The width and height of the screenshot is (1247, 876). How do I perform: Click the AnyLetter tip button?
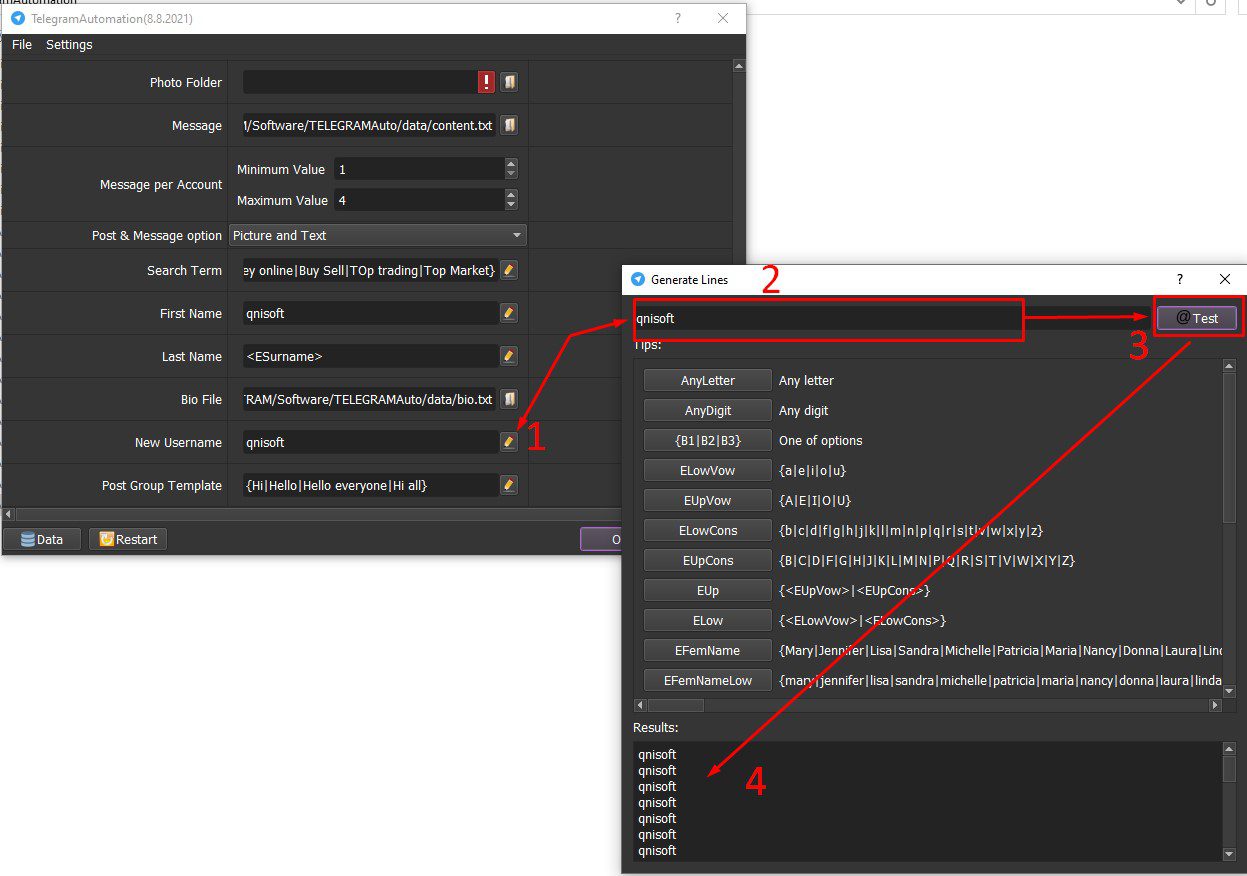pos(708,380)
